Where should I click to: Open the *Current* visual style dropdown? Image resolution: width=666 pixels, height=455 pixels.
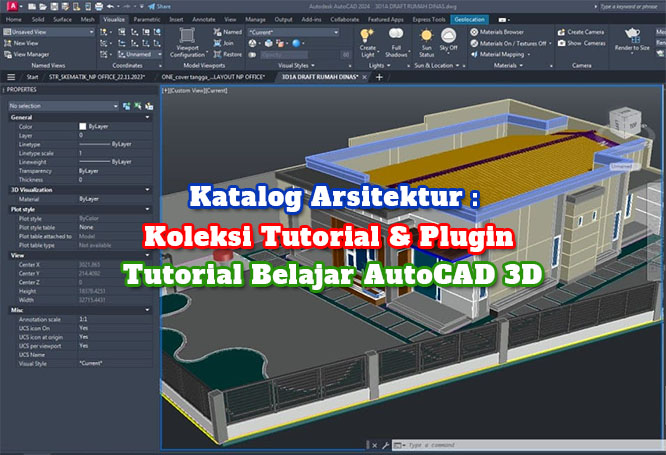click(294, 32)
